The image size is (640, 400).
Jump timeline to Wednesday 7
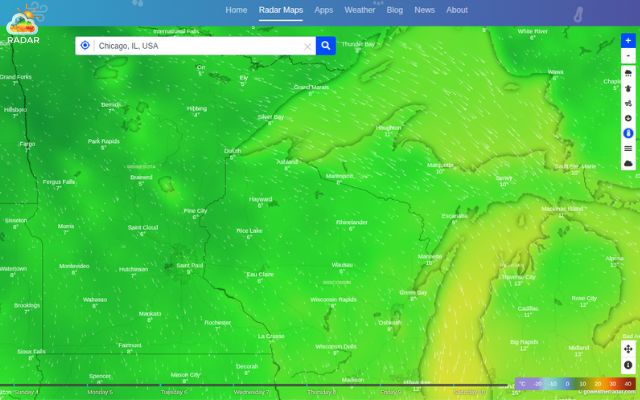pos(251,392)
